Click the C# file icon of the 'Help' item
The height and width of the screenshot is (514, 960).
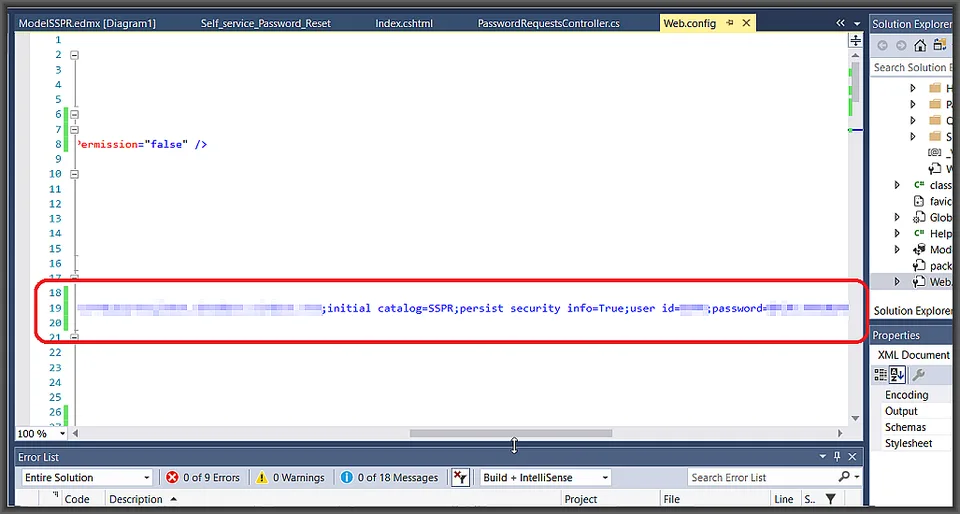[918, 233]
